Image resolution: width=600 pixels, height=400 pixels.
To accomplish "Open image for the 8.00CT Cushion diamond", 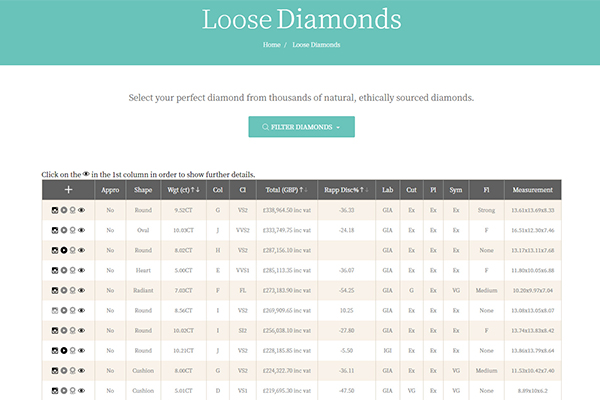I will coord(55,371).
